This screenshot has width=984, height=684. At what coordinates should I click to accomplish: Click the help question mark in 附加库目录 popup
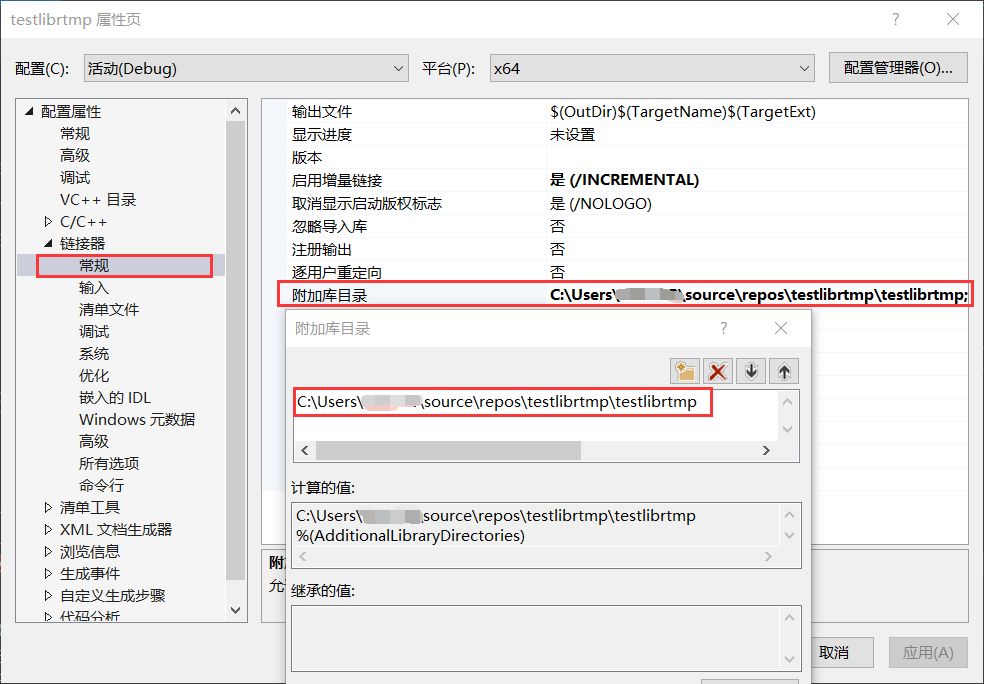723,327
